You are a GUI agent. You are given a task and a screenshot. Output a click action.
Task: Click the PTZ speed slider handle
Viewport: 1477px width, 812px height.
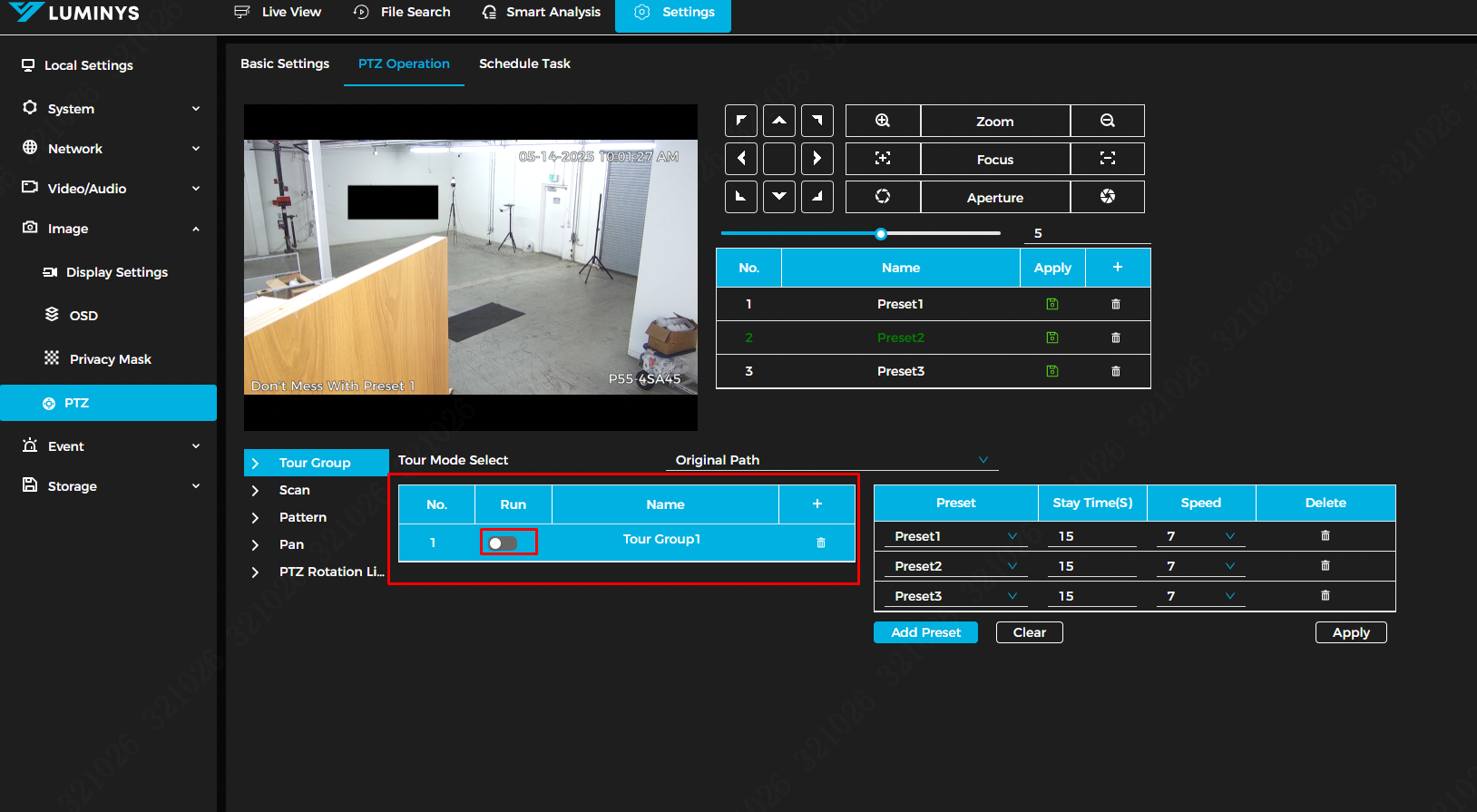coord(881,234)
